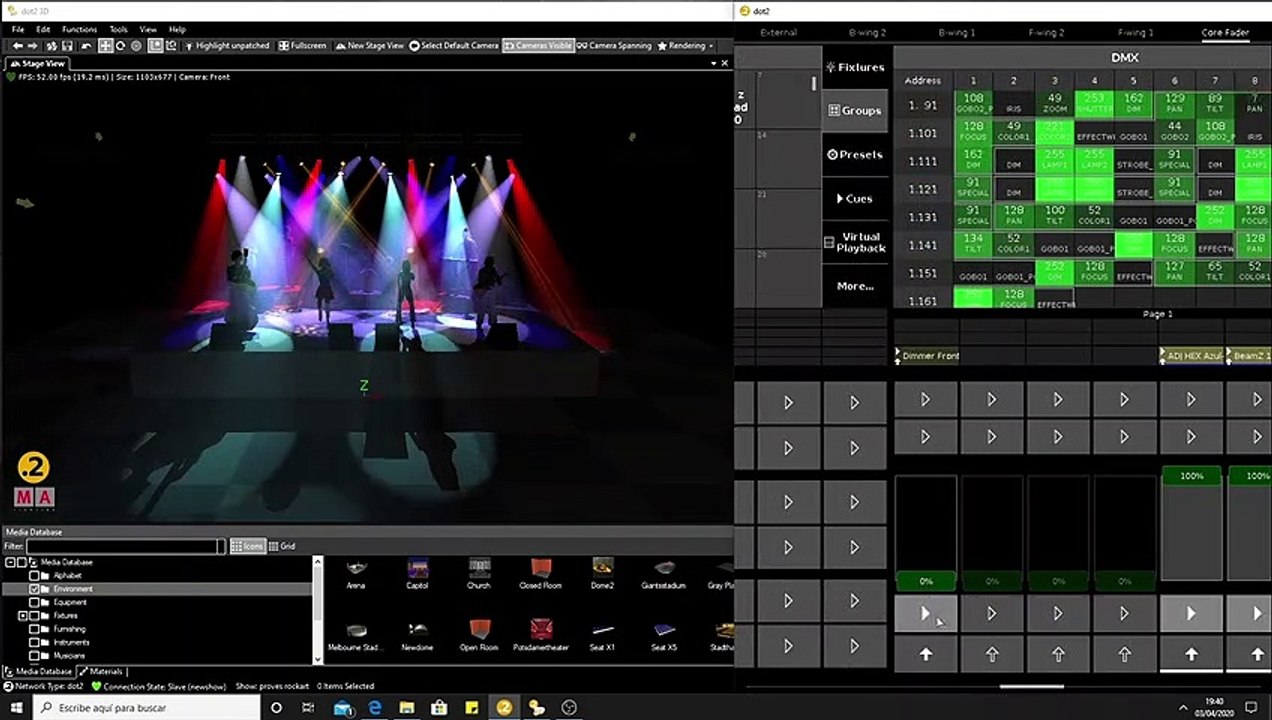Check the Equipment folder checkbox
This screenshot has width=1272, height=720.
35,603
